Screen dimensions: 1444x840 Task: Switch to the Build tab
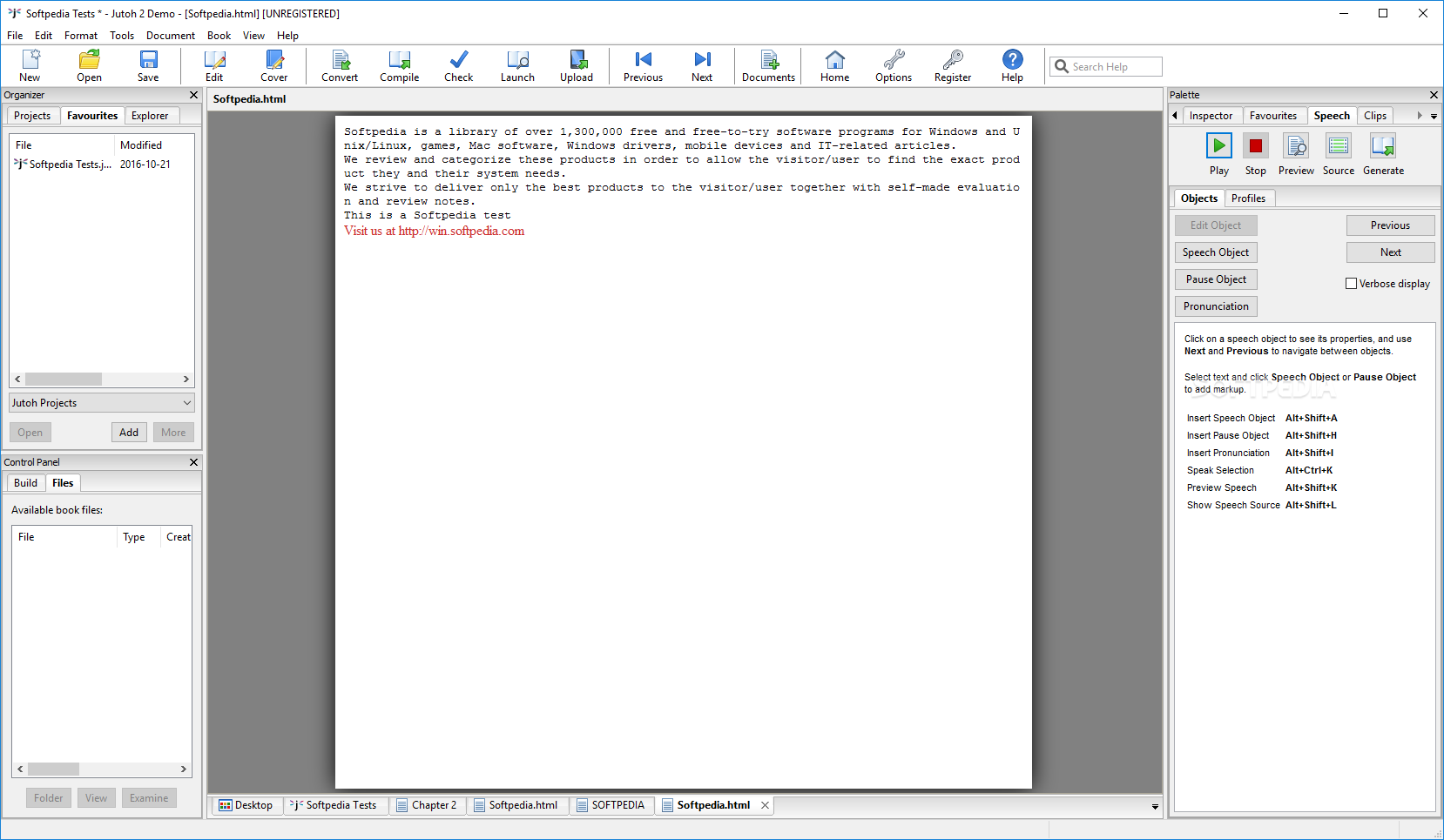pos(26,483)
